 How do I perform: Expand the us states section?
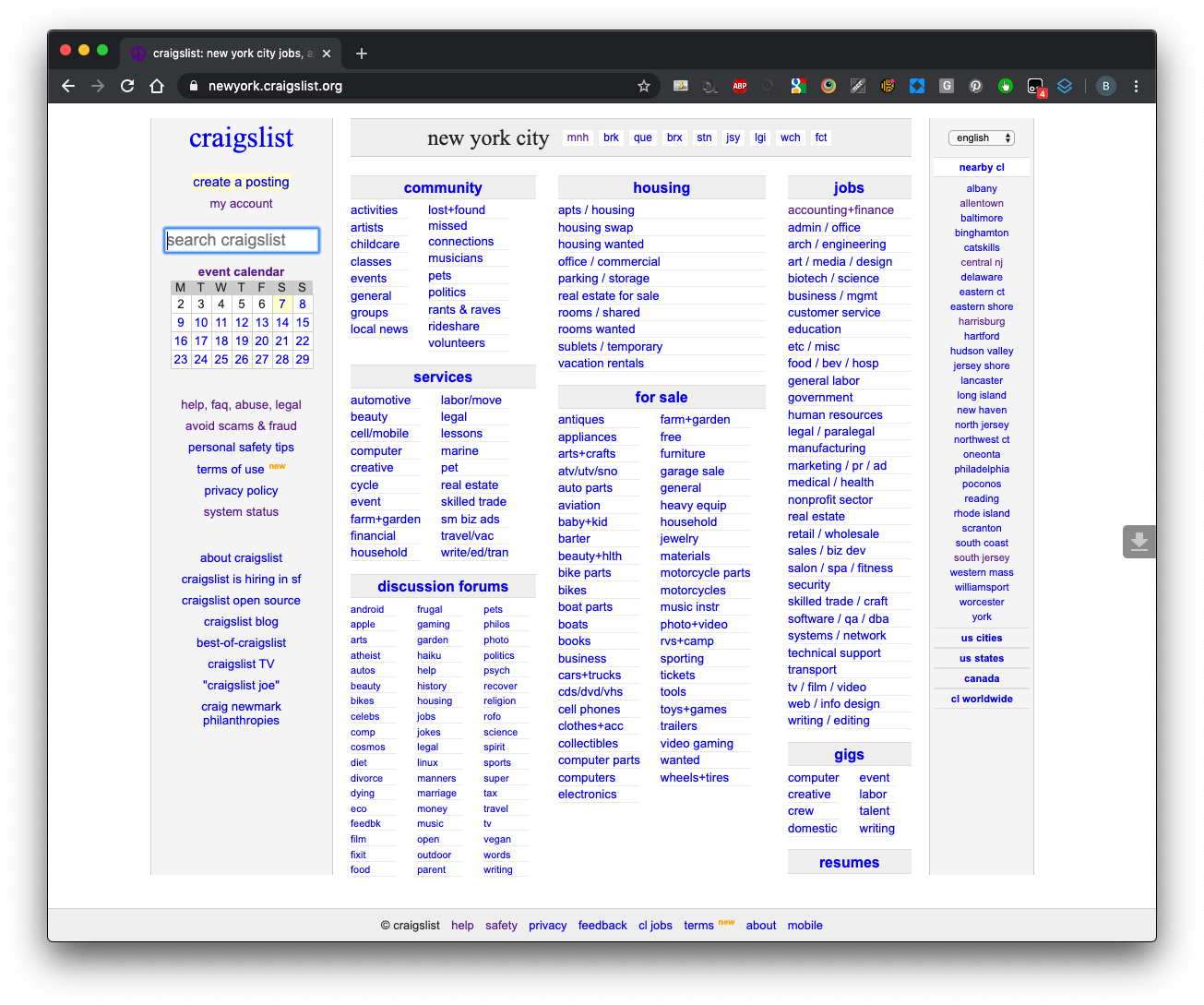click(x=982, y=658)
